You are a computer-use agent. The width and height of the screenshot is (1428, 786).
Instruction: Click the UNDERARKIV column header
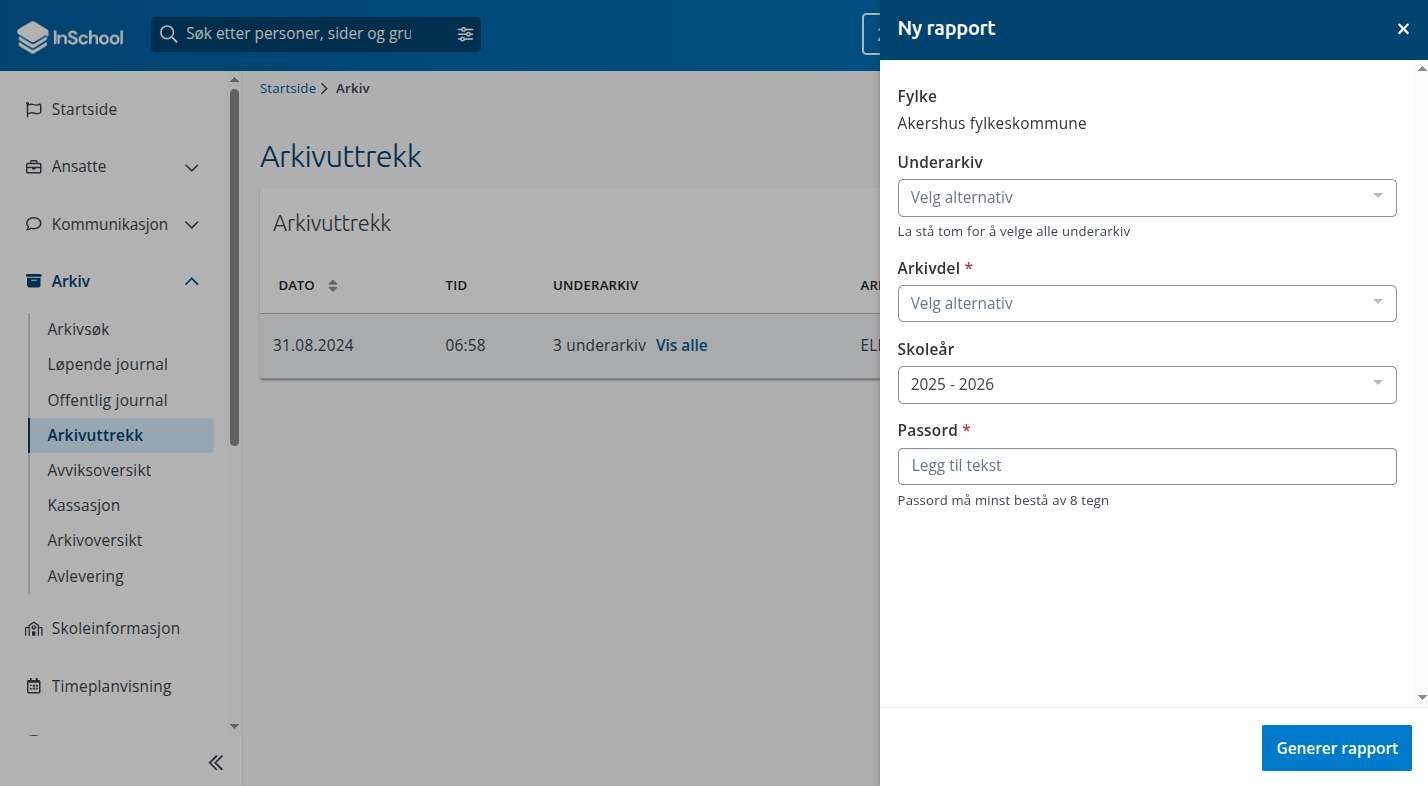tap(596, 286)
